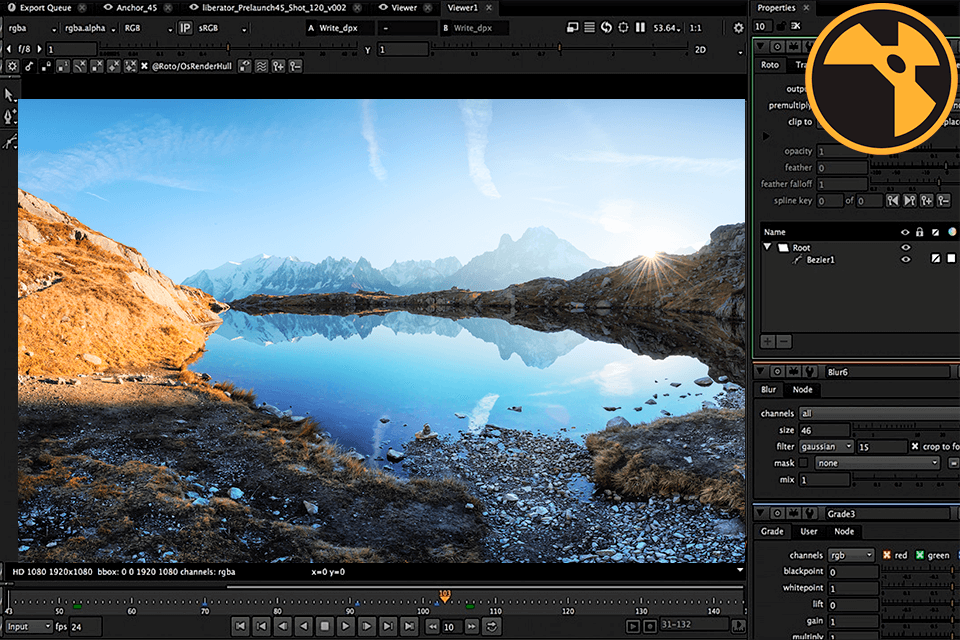Open the rgba.alpha channel dropdown

coord(90,28)
